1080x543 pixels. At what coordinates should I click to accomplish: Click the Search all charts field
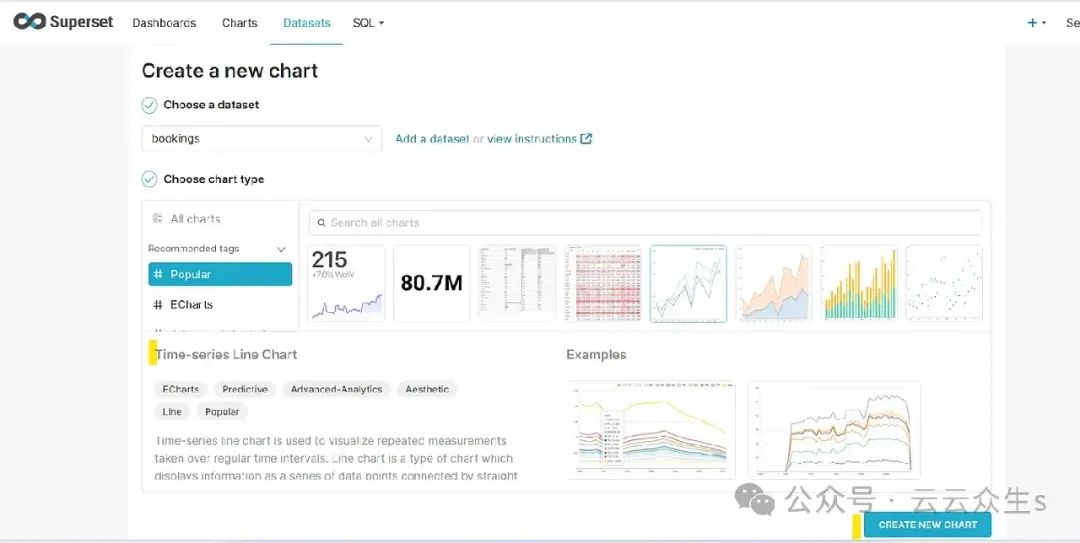pyautogui.click(x=645, y=223)
